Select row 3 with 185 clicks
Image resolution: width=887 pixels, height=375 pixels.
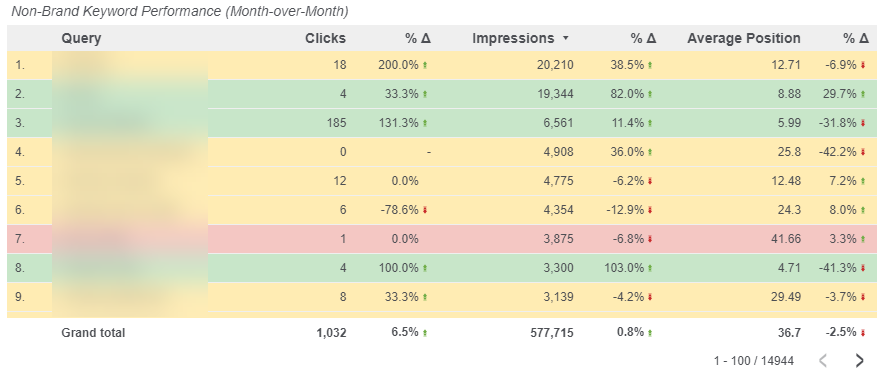click(442, 123)
